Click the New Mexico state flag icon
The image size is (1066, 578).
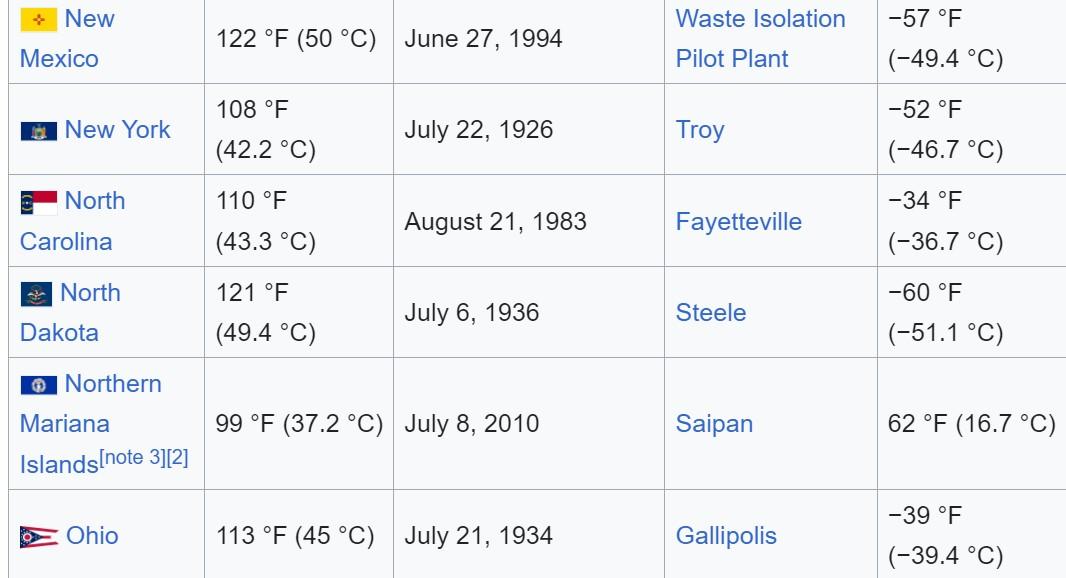point(39,20)
